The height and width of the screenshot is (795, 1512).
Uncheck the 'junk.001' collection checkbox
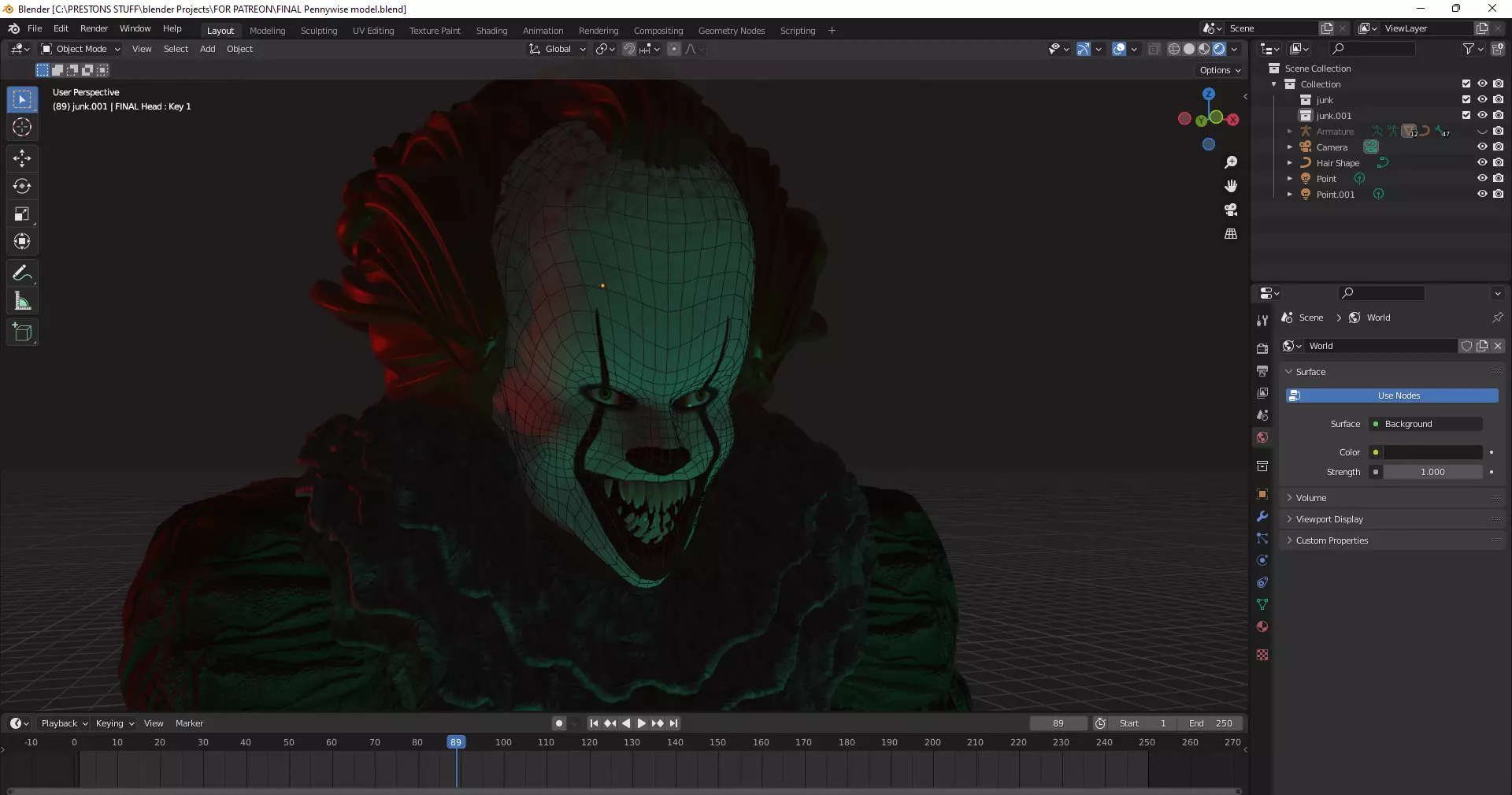click(1466, 115)
